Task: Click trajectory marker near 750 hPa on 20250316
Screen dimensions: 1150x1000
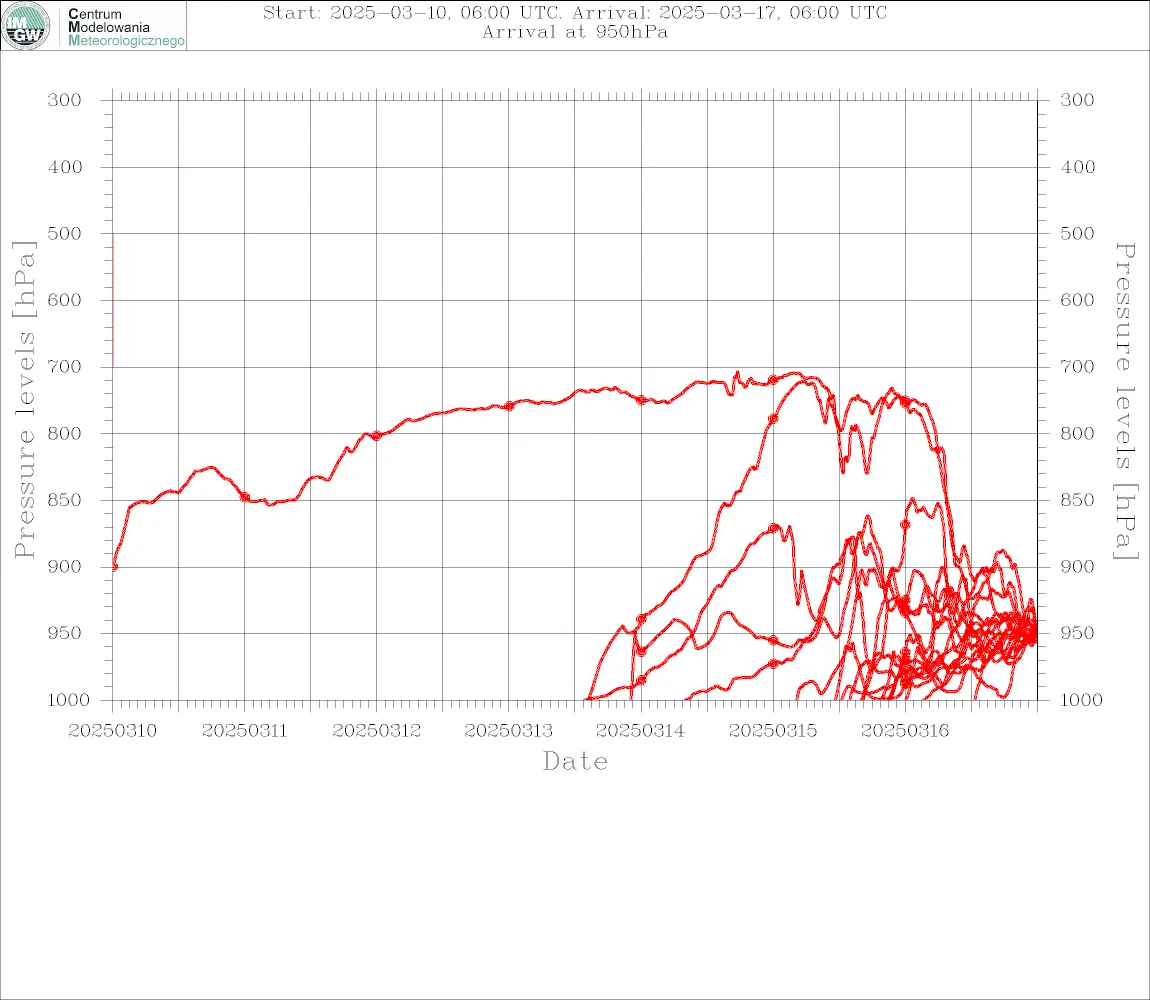Action: coord(905,401)
